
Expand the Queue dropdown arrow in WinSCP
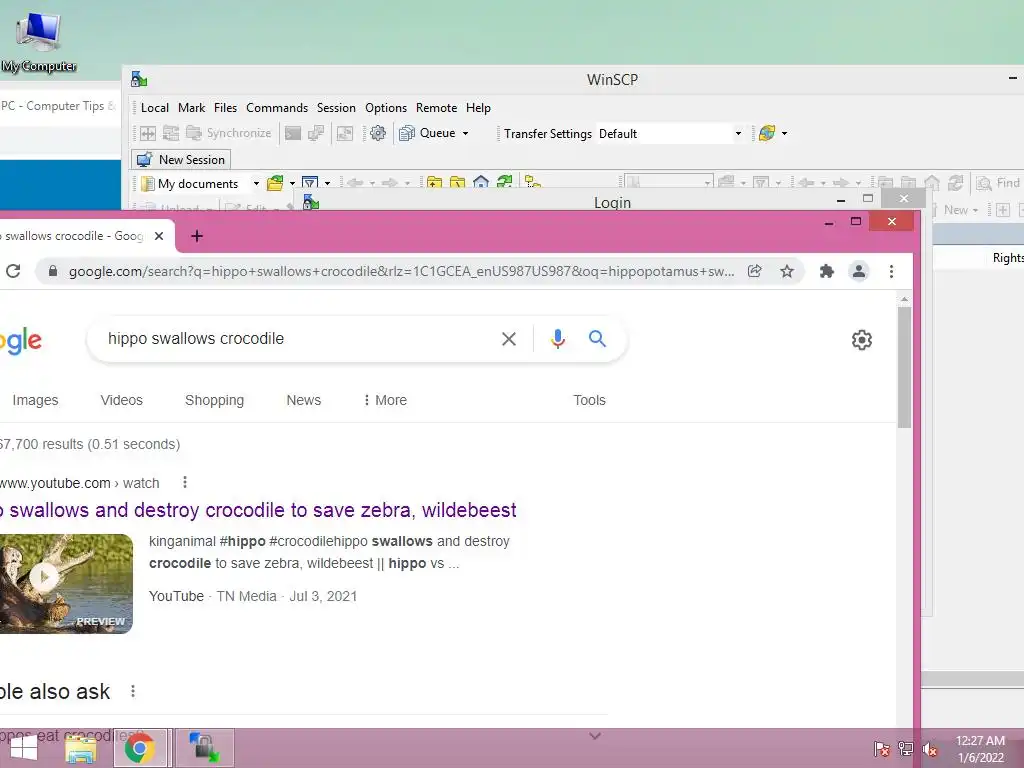click(x=466, y=133)
